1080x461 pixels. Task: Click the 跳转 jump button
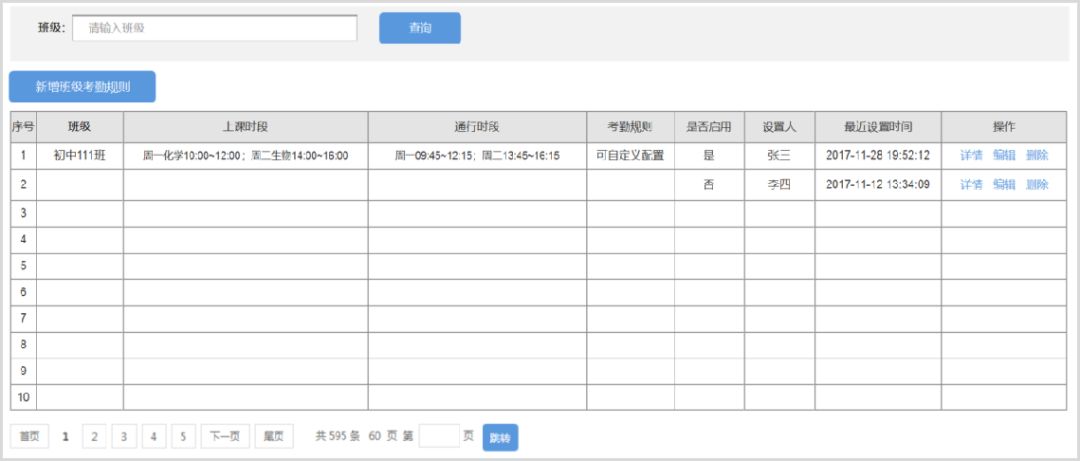click(500, 438)
